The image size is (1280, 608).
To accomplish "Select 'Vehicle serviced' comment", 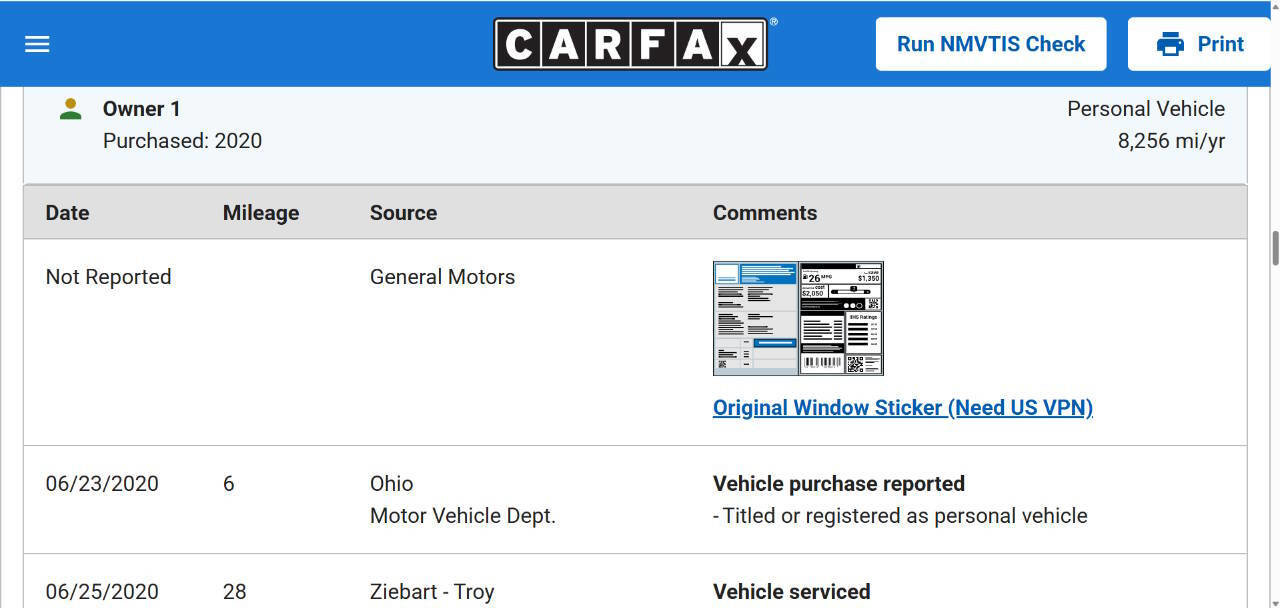I will 792,592.
